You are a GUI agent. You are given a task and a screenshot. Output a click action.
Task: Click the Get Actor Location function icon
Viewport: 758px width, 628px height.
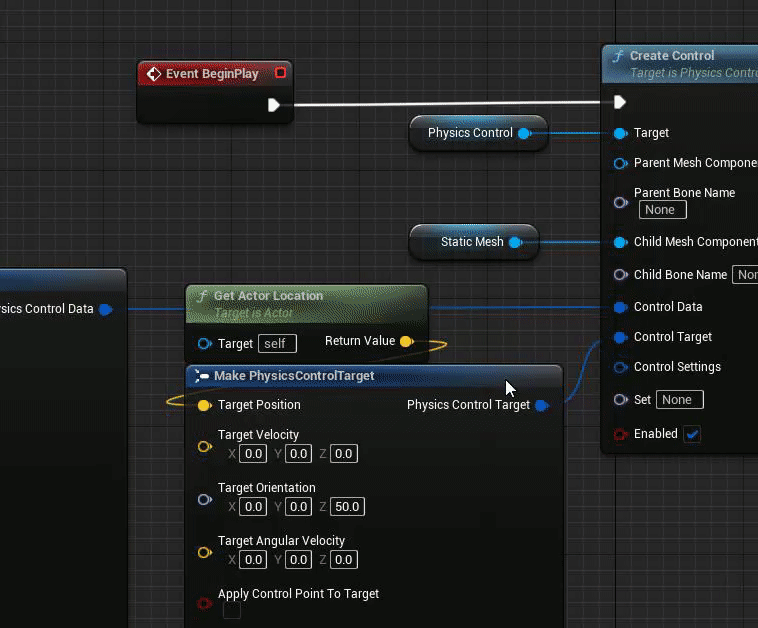pos(202,296)
